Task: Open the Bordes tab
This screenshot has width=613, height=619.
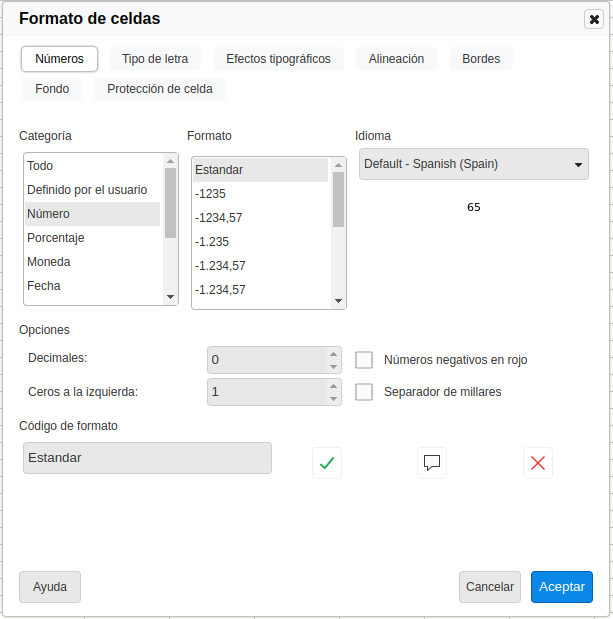Action: point(481,59)
